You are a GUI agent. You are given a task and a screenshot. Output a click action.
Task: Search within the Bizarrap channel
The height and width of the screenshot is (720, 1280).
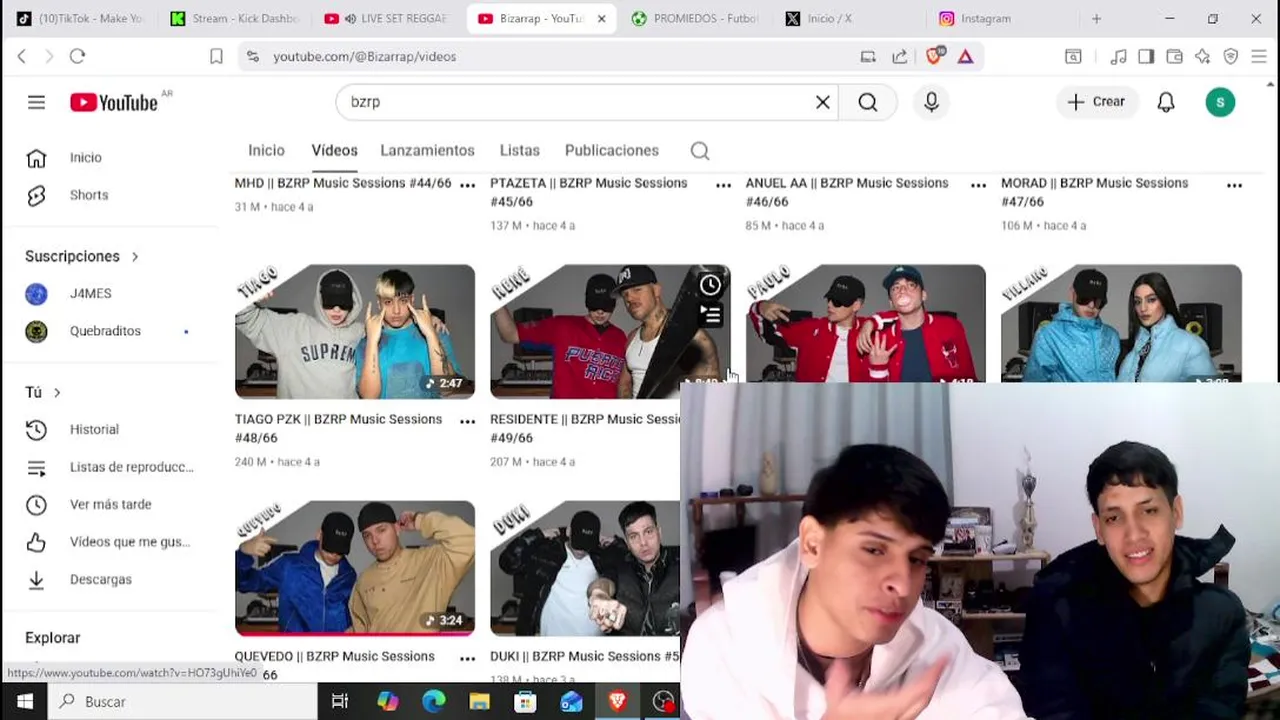click(x=700, y=151)
